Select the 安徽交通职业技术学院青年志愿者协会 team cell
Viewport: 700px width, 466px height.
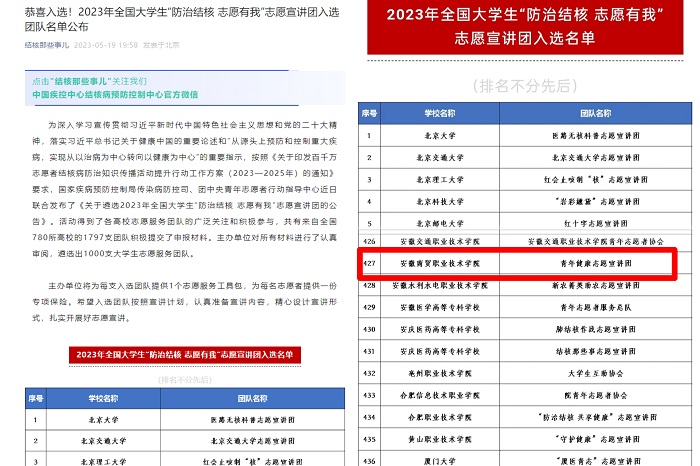click(596, 241)
